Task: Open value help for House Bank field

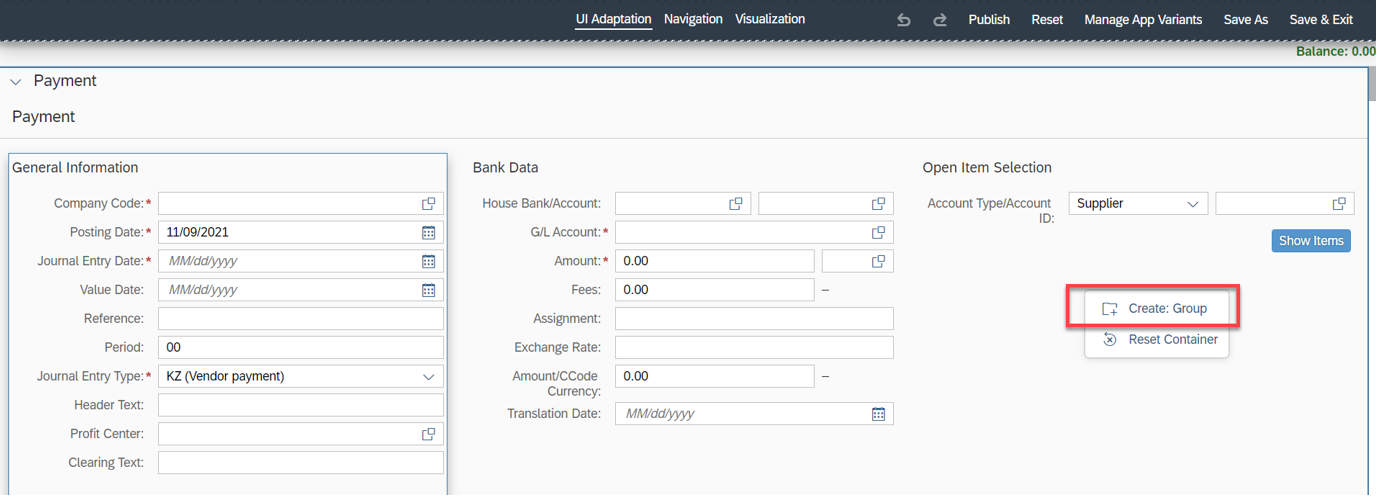Action: tap(735, 203)
